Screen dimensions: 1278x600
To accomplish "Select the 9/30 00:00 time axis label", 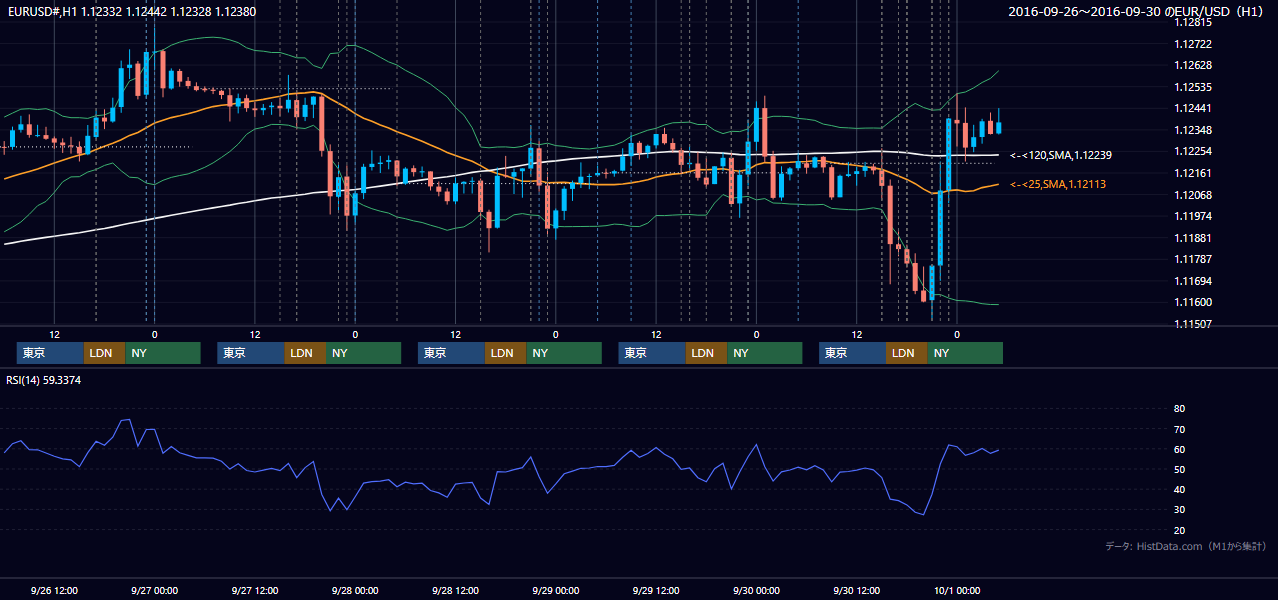I will [x=756, y=591].
